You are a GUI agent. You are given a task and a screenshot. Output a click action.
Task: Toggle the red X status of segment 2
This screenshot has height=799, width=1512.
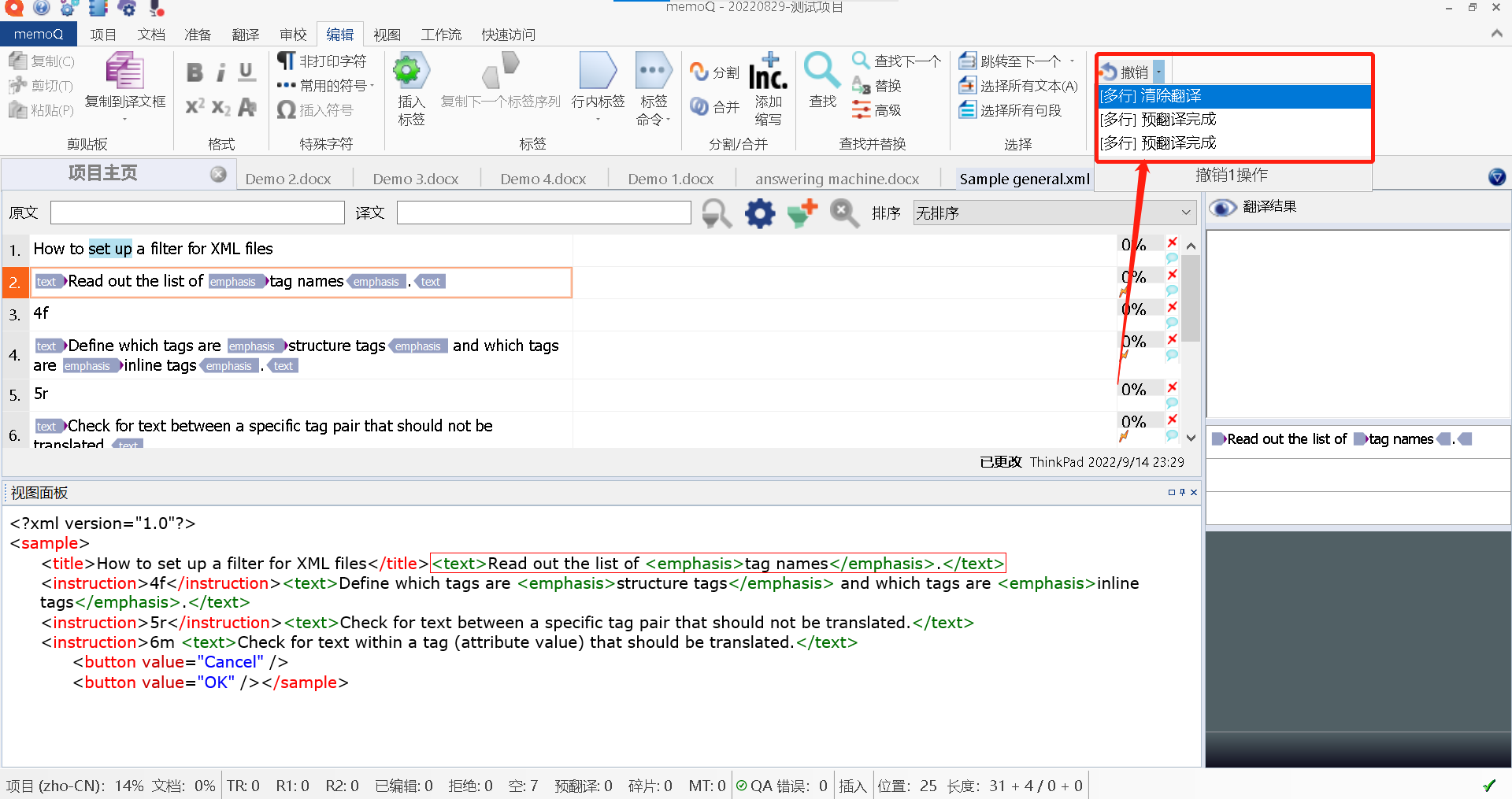click(x=1172, y=275)
